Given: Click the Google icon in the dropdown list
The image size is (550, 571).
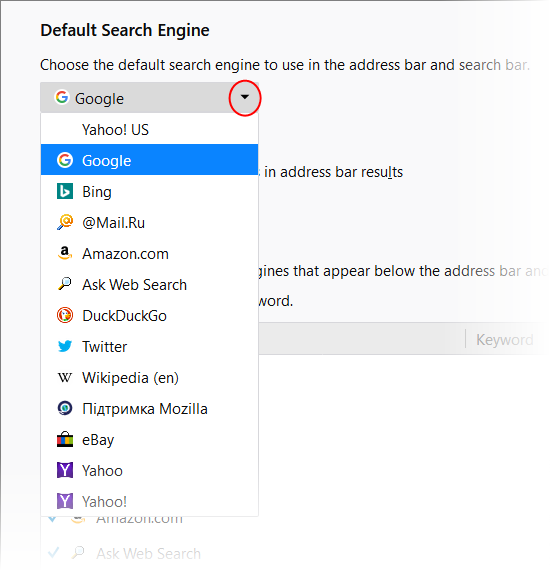Looking at the screenshot, I should 65,160.
